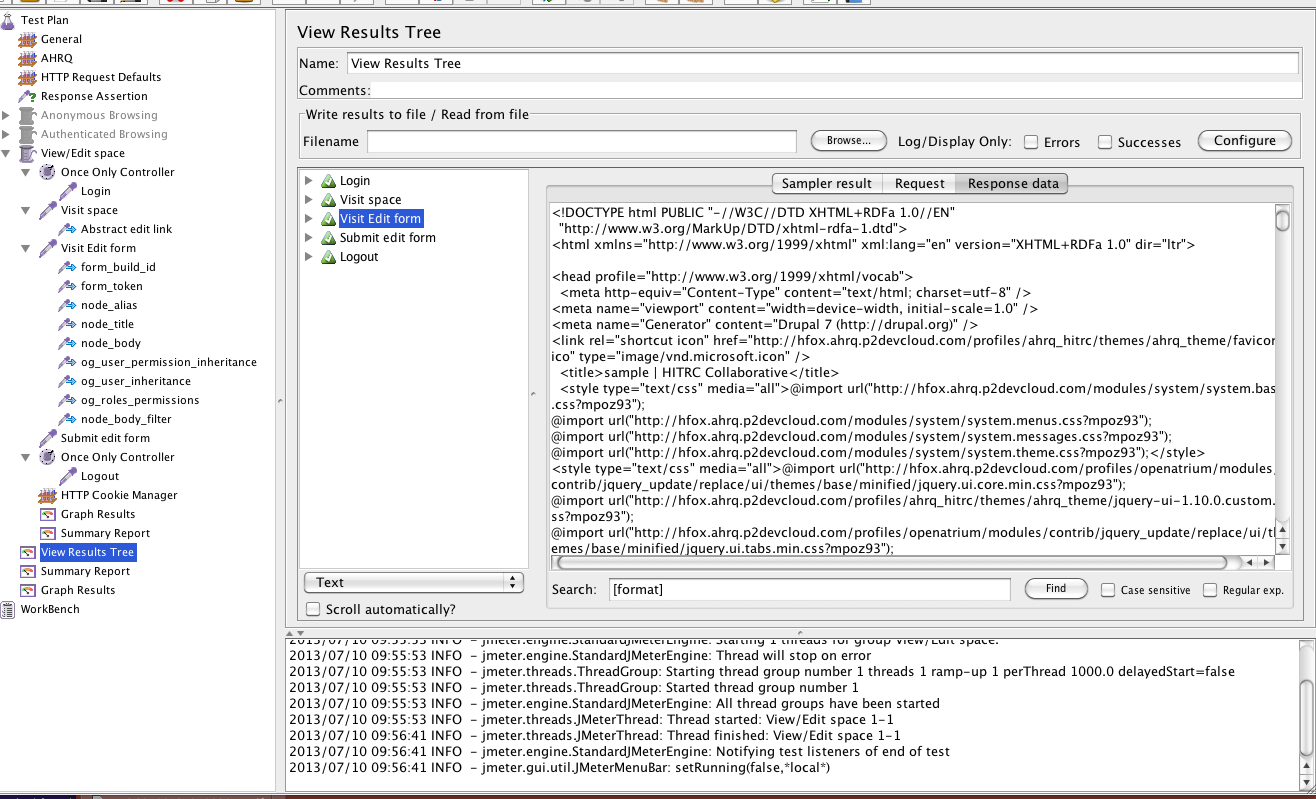Click the AHRQ config icon in test plan
The height and width of the screenshot is (799, 1316).
coord(28,58)
